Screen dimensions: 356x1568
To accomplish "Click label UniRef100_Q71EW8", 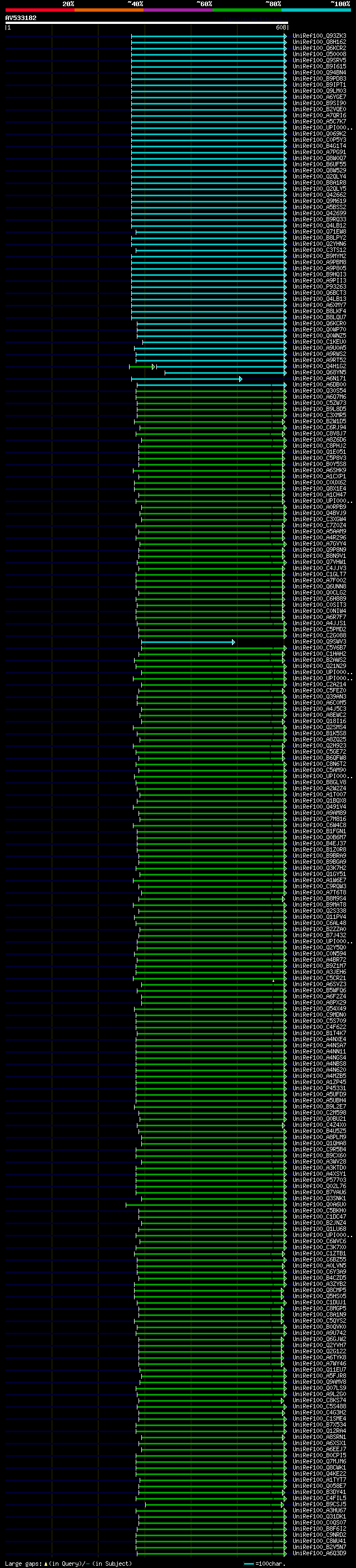I will pyautogui.click(x=319, y=232).
